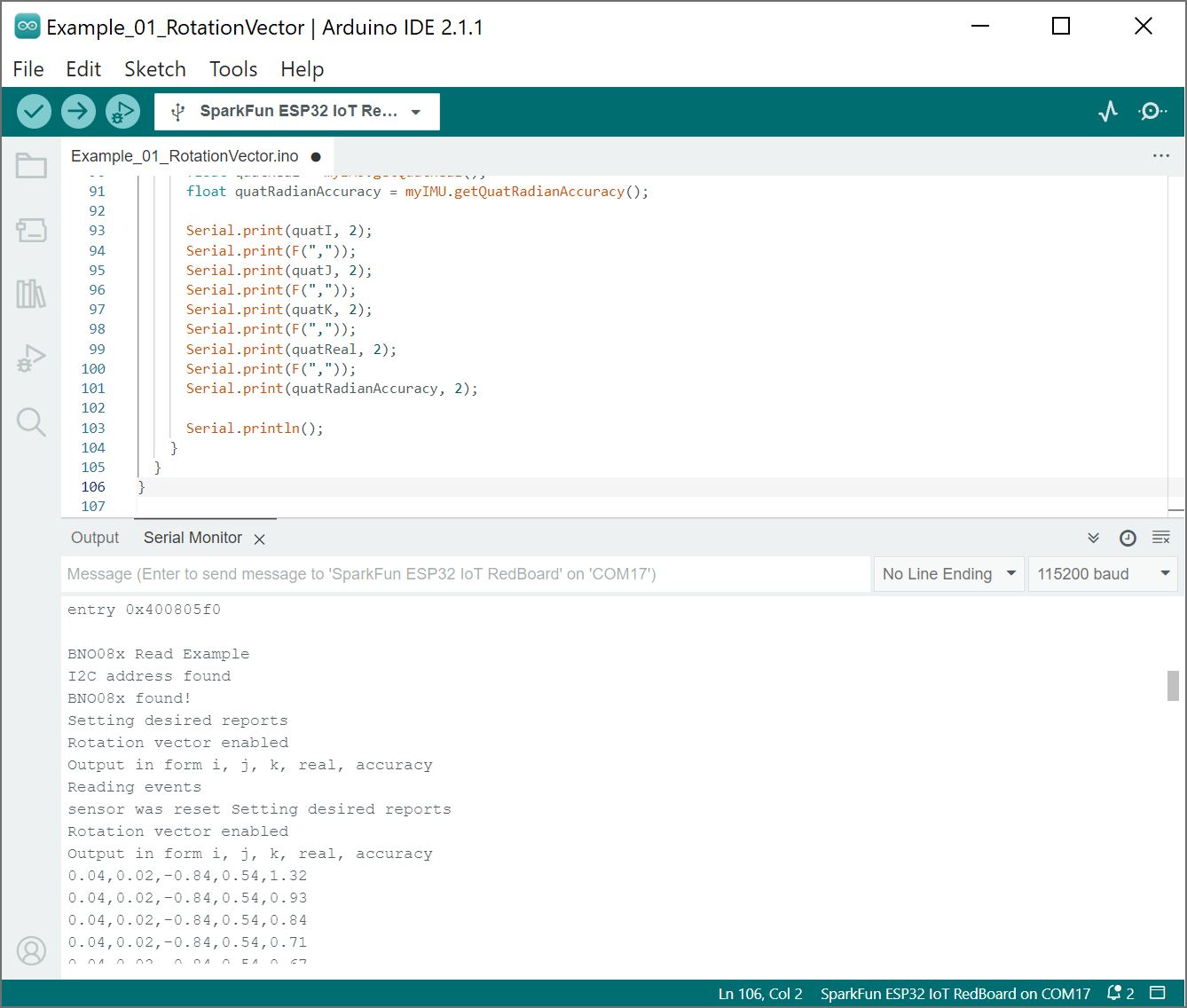Click the serial message input field
Screen dimensions: 1187x1008
[466, 574]
